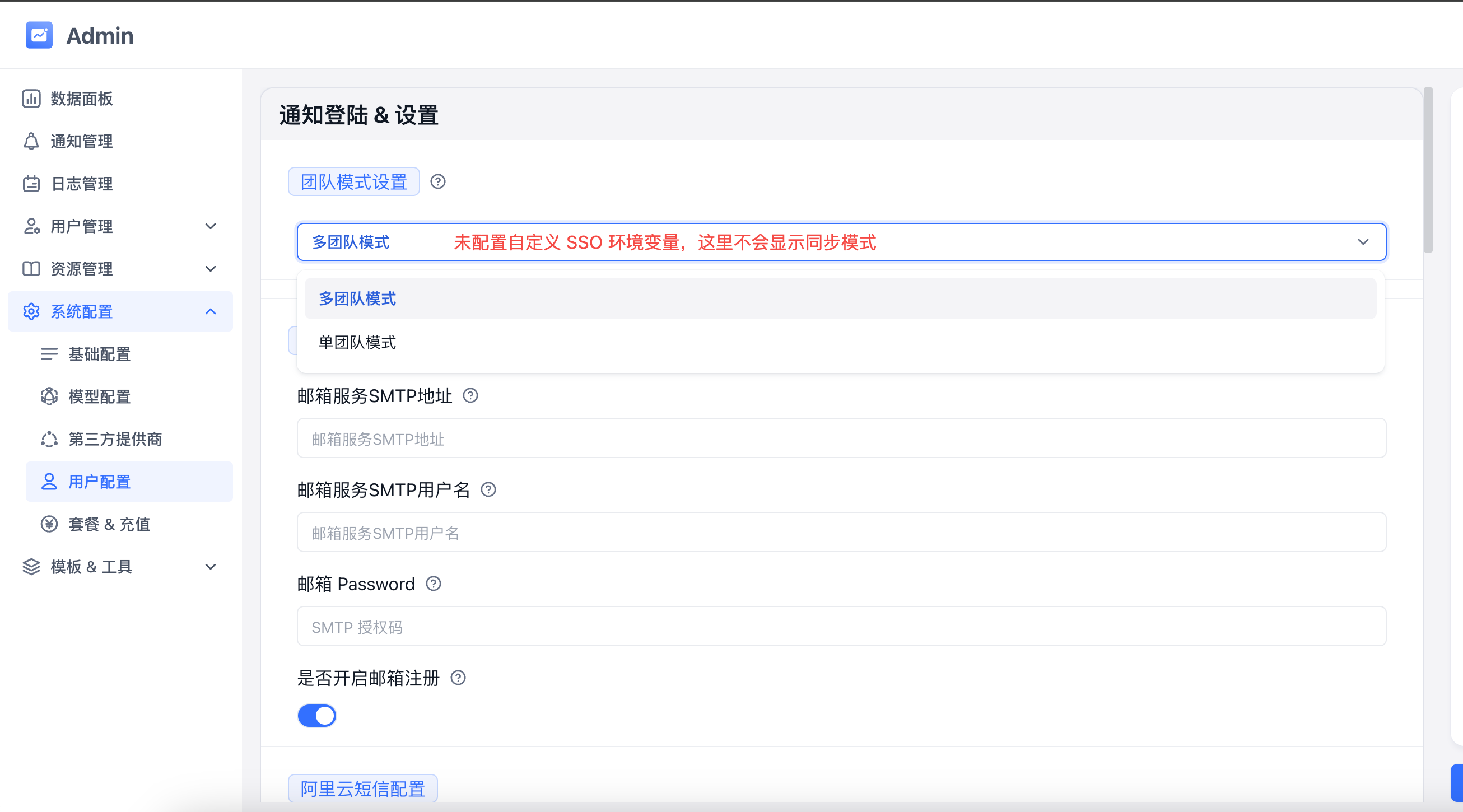The width and height of the screenshot is (1463, 812).
Task: Click the 日志管理 calendar icon
Action: click(31, 184)
